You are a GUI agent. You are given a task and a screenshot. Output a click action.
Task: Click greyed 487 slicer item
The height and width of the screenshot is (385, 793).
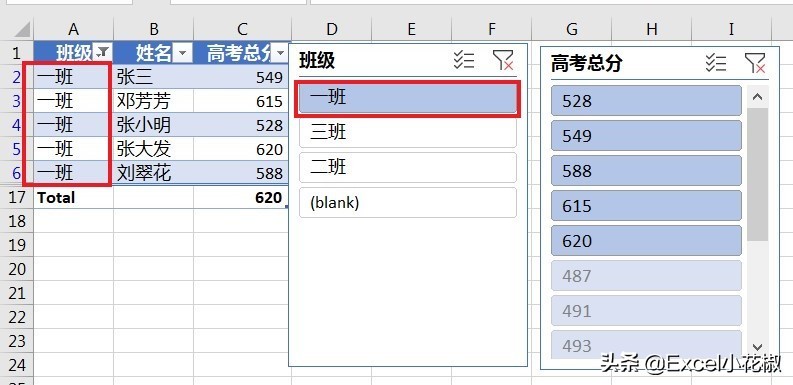pyautogui.click(x=646, y=276)
